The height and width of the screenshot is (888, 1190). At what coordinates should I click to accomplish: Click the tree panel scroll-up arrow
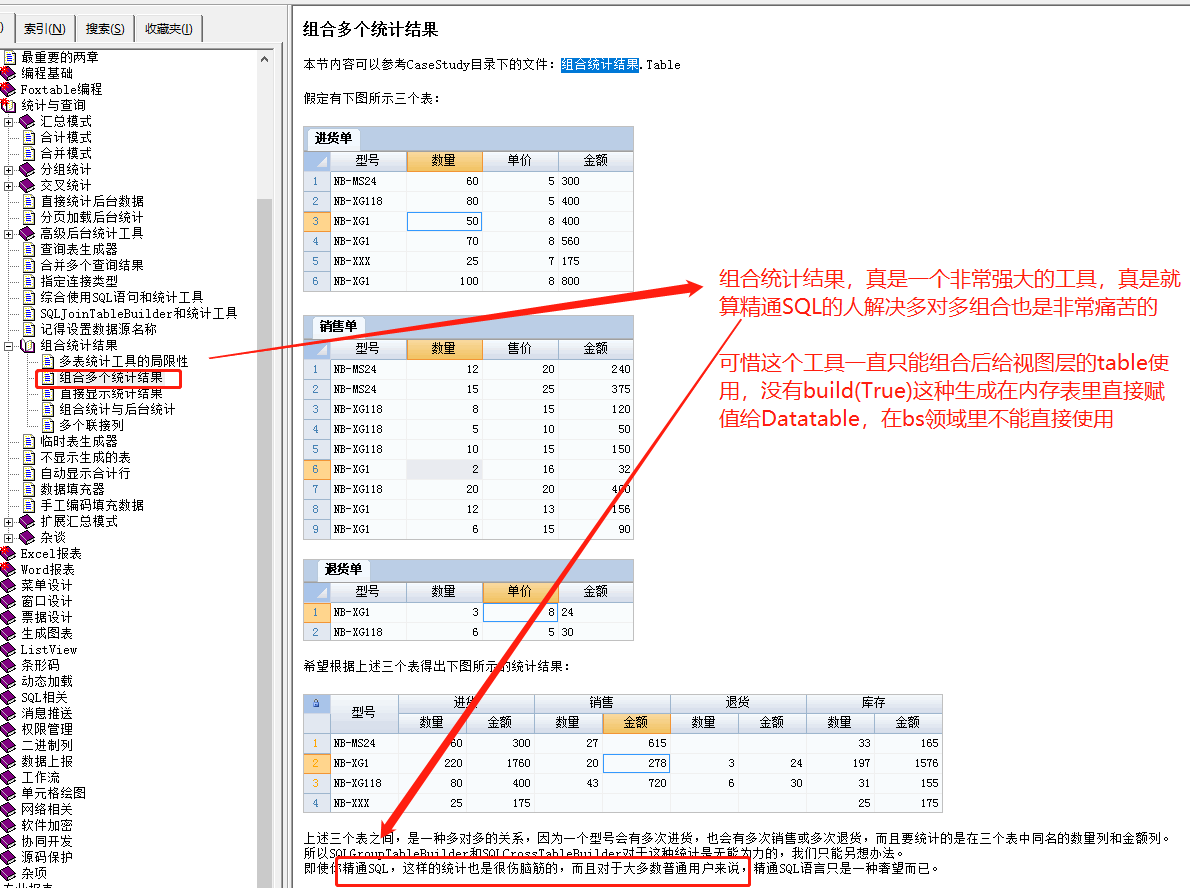tap(264, 58)
